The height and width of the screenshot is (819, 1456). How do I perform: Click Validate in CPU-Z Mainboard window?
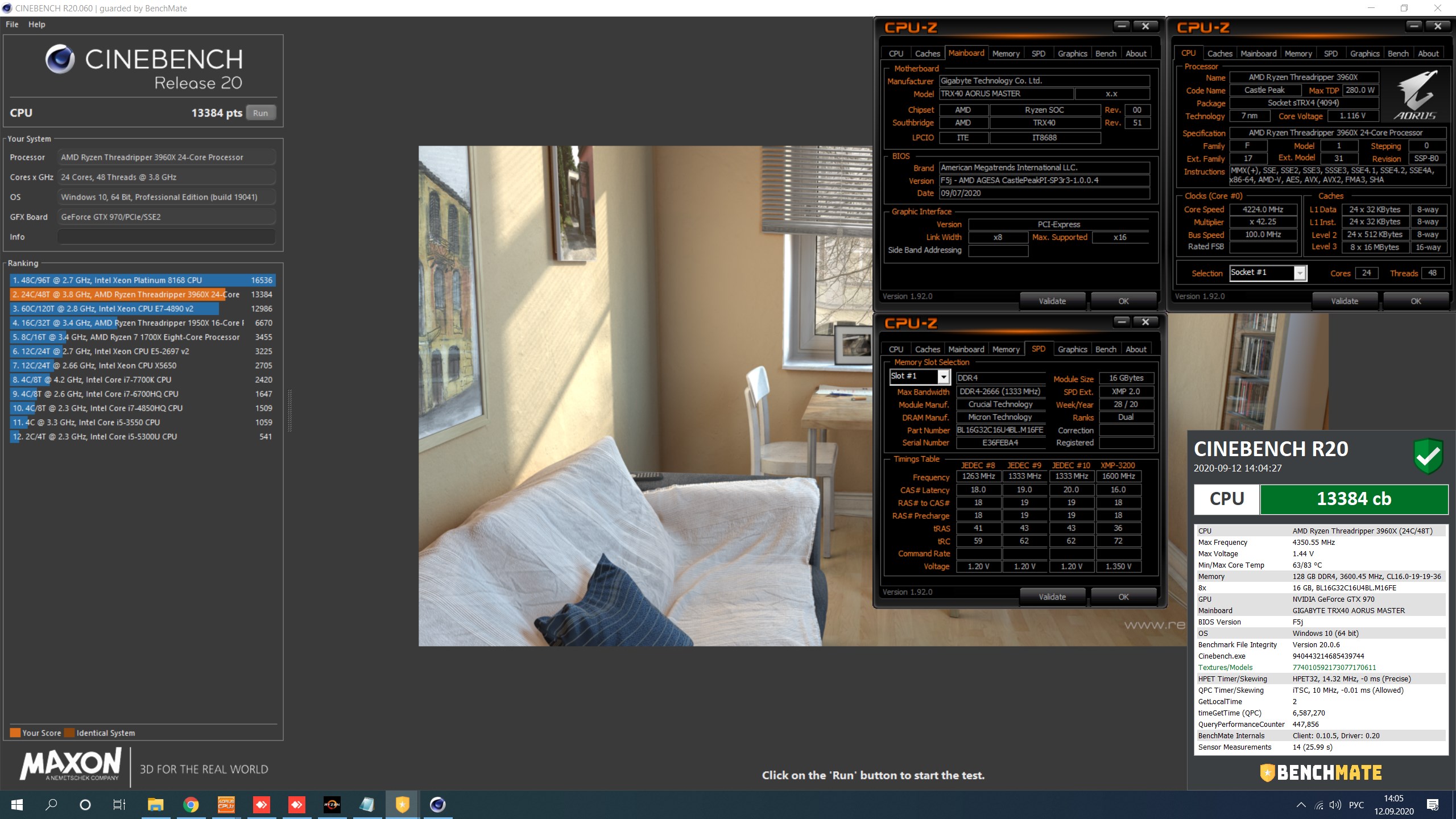click(x=1052, y=301)
